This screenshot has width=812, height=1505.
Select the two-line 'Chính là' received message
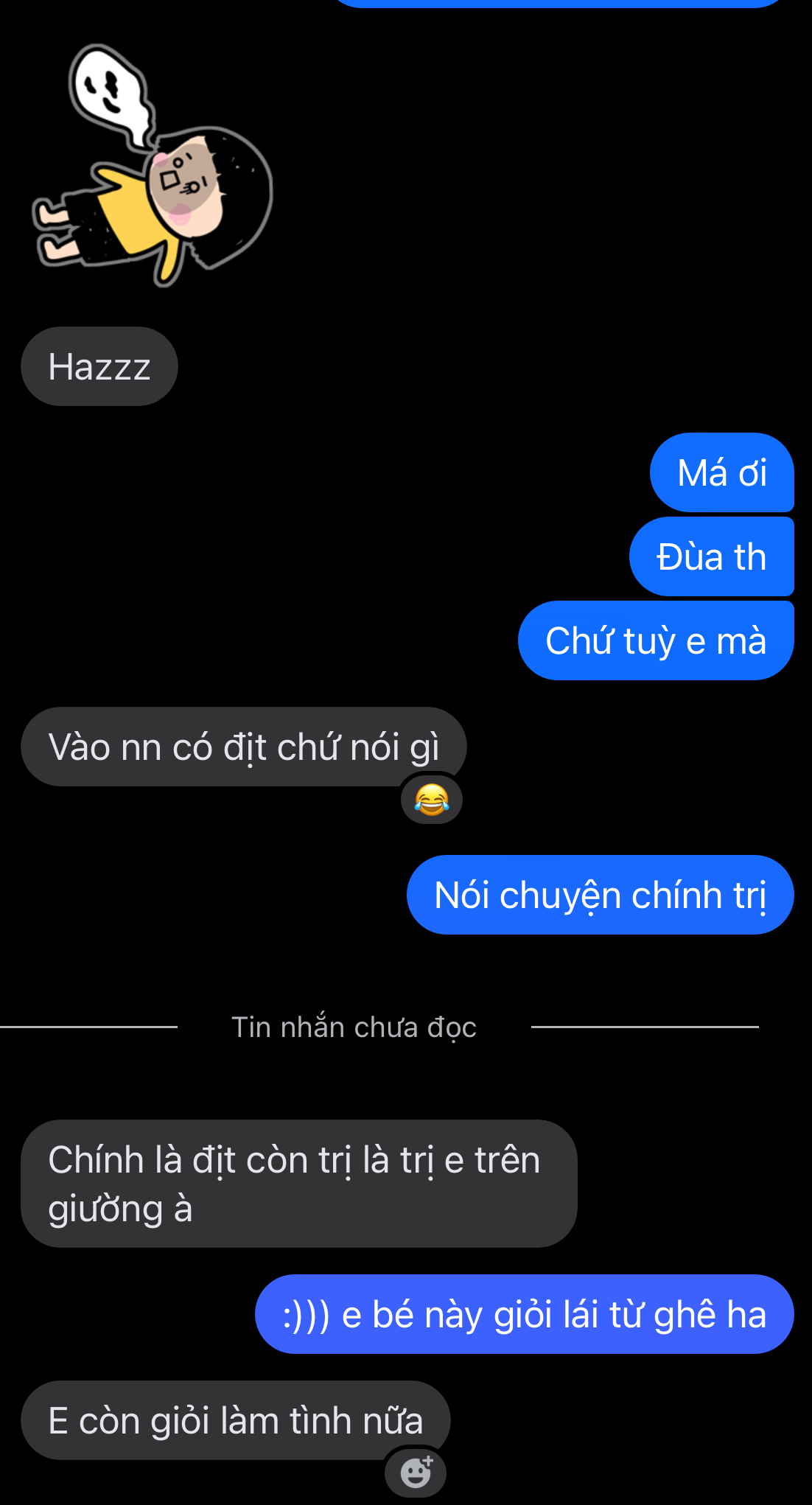(299, 1184)
